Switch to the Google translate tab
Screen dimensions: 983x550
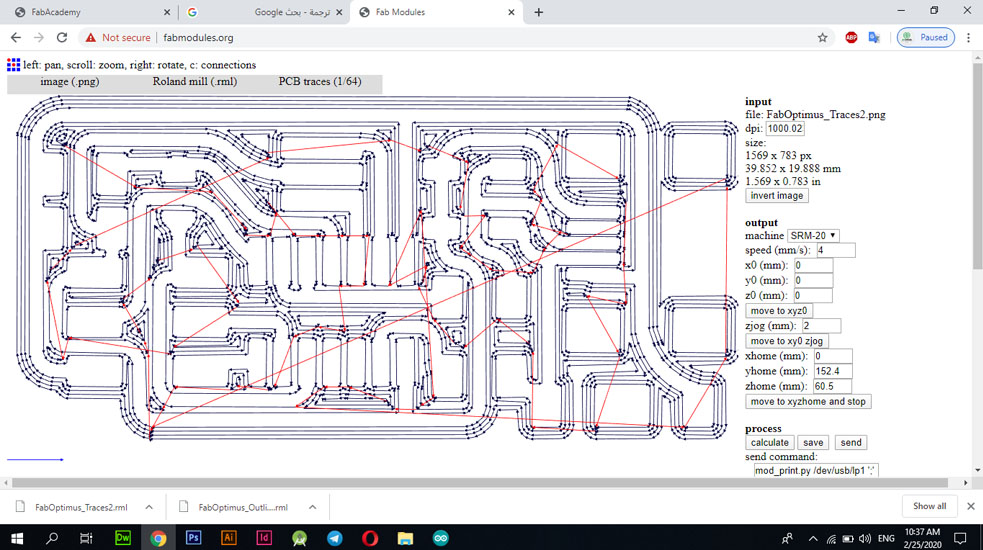pyautogui.click(x=263, y=12)
